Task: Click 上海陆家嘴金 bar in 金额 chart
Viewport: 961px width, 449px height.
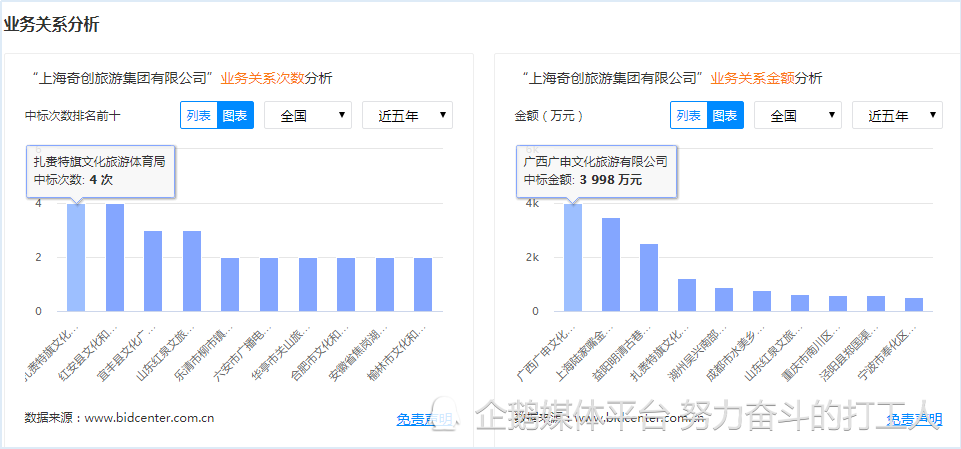Action: tap(611, 265)
